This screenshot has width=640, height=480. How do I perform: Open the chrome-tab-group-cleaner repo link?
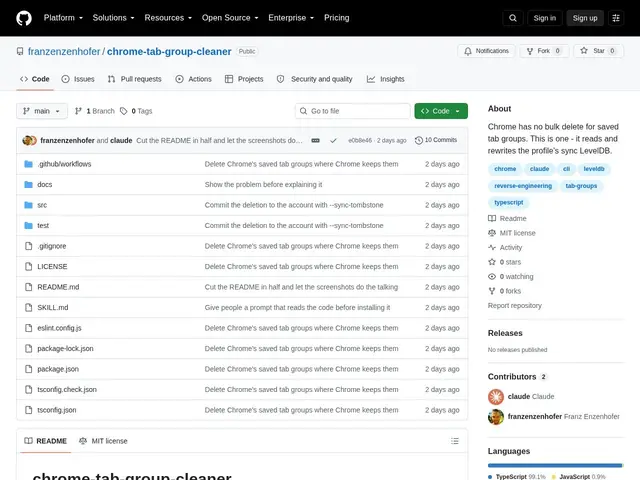(169, 51)
